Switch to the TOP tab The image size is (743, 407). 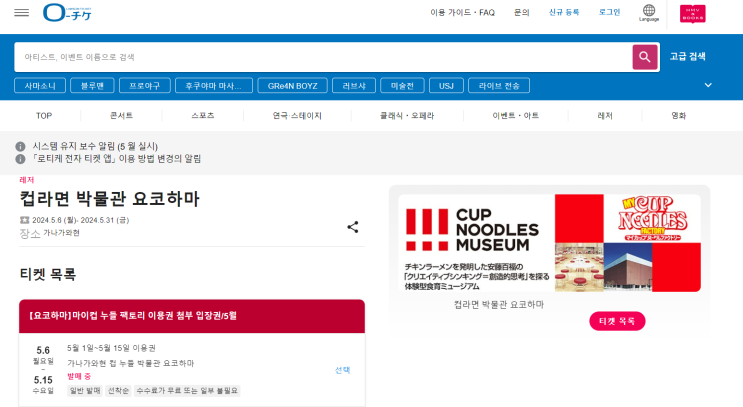tap(44, 116)
